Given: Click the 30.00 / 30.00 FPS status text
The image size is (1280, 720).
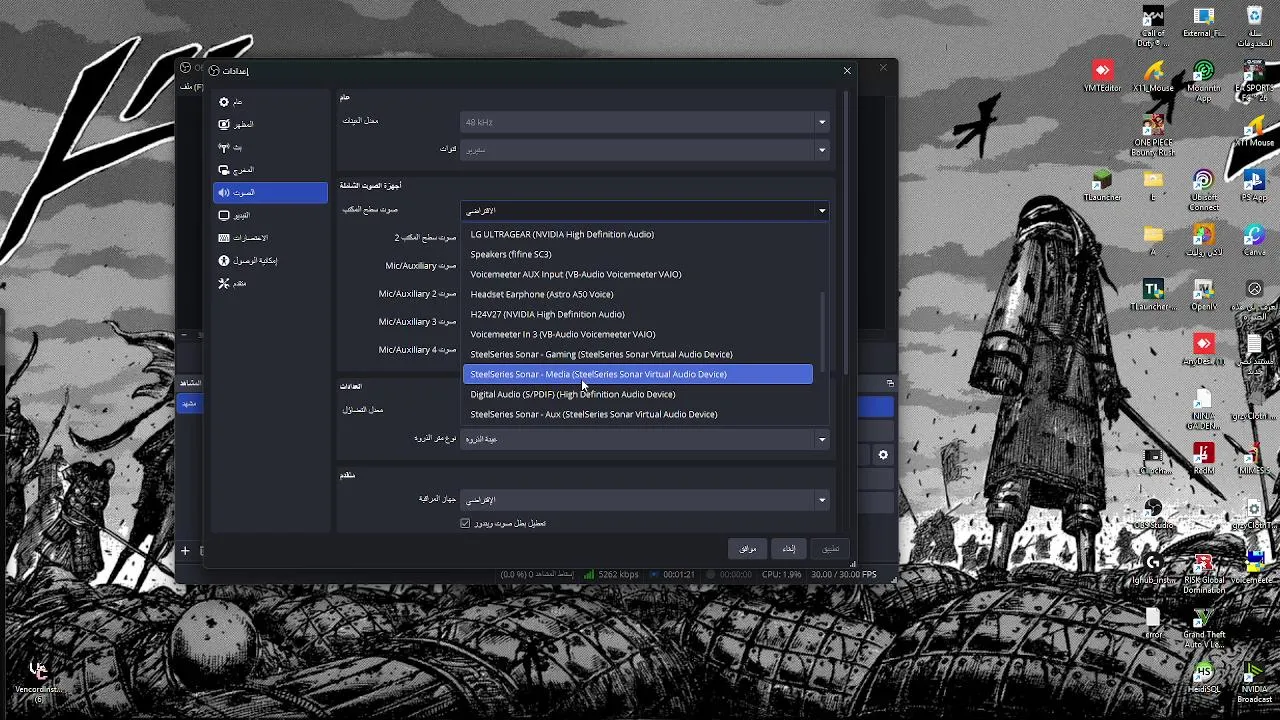Looking at the screenshot, I should coord(844,575).
